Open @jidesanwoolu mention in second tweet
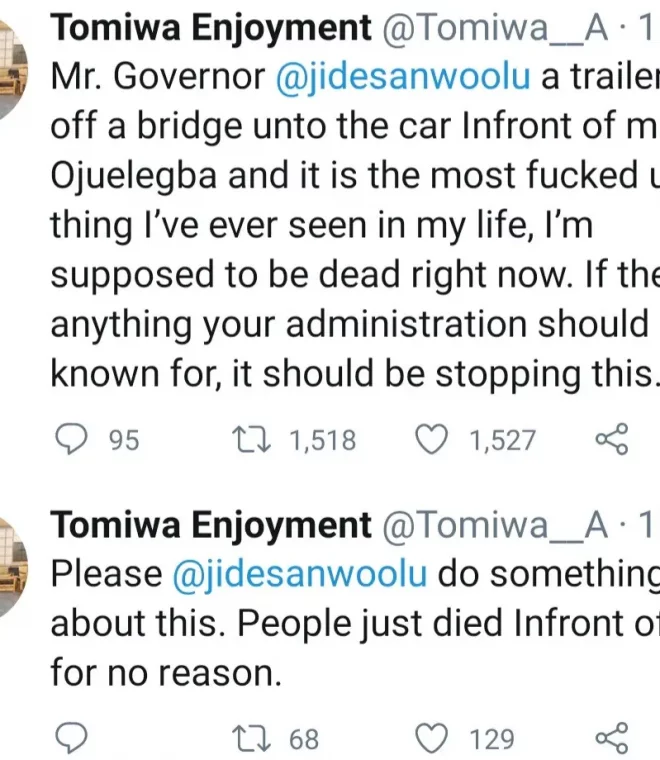660x760 pixels. [x=300, y=574]
